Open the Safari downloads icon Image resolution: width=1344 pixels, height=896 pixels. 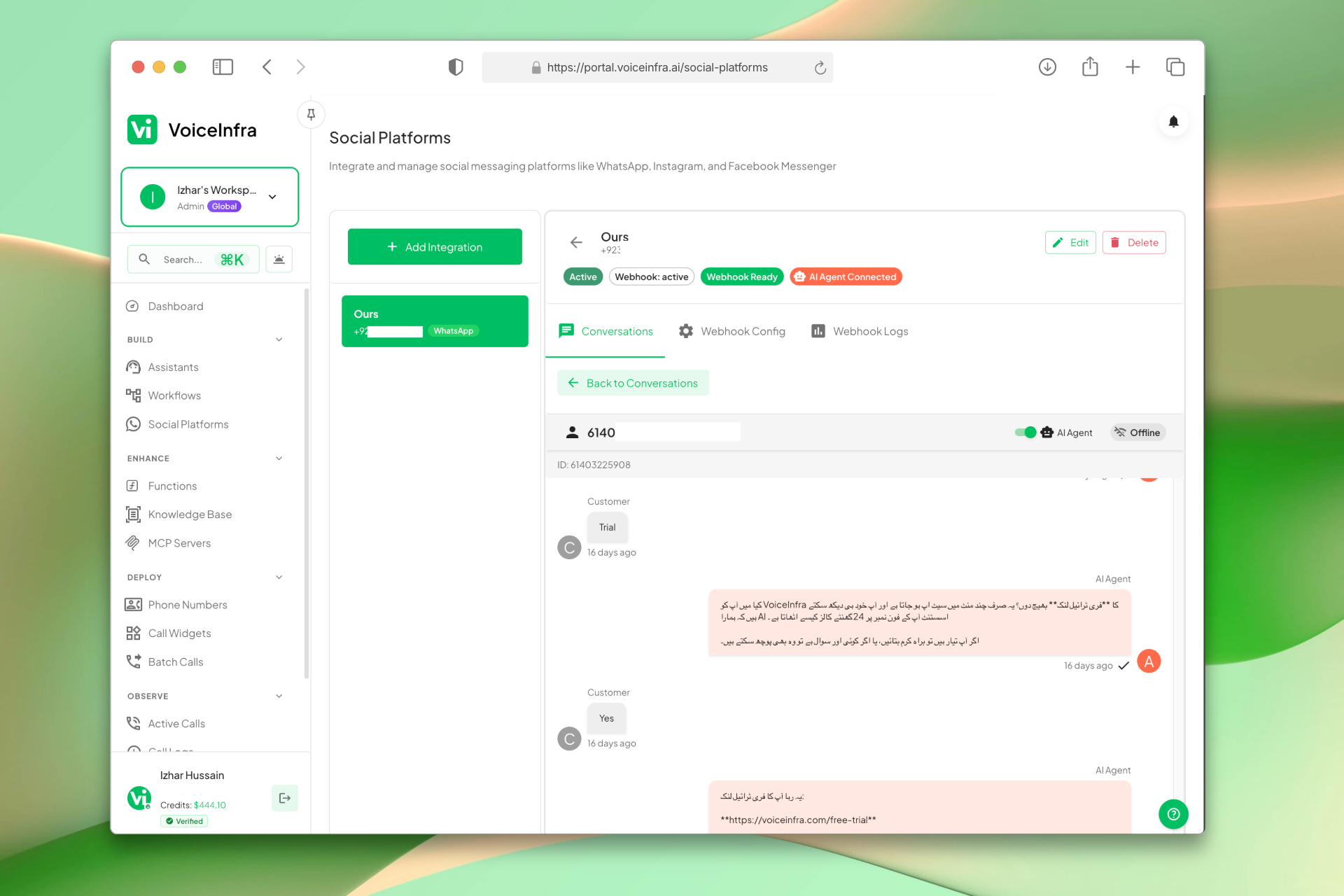click(1047, 67)
